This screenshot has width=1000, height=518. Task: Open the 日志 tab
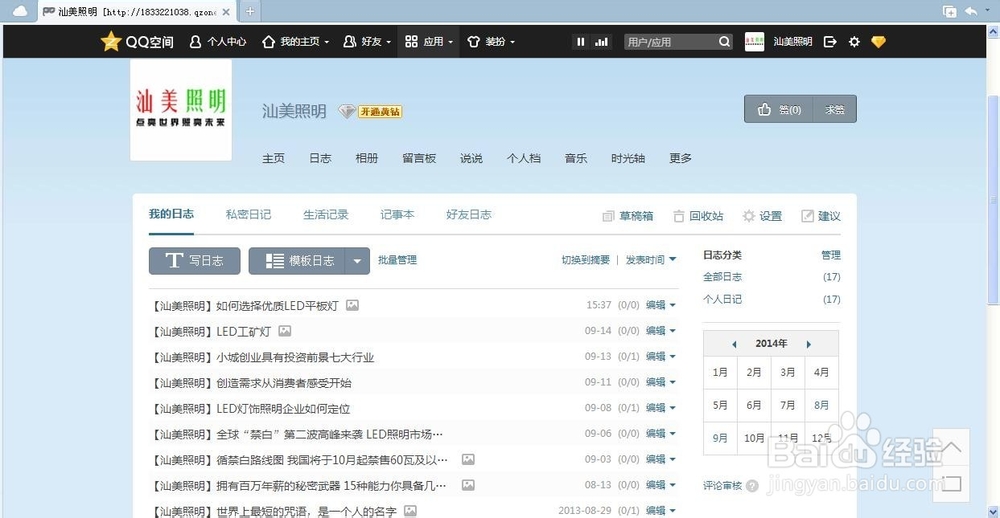[320, 158]
